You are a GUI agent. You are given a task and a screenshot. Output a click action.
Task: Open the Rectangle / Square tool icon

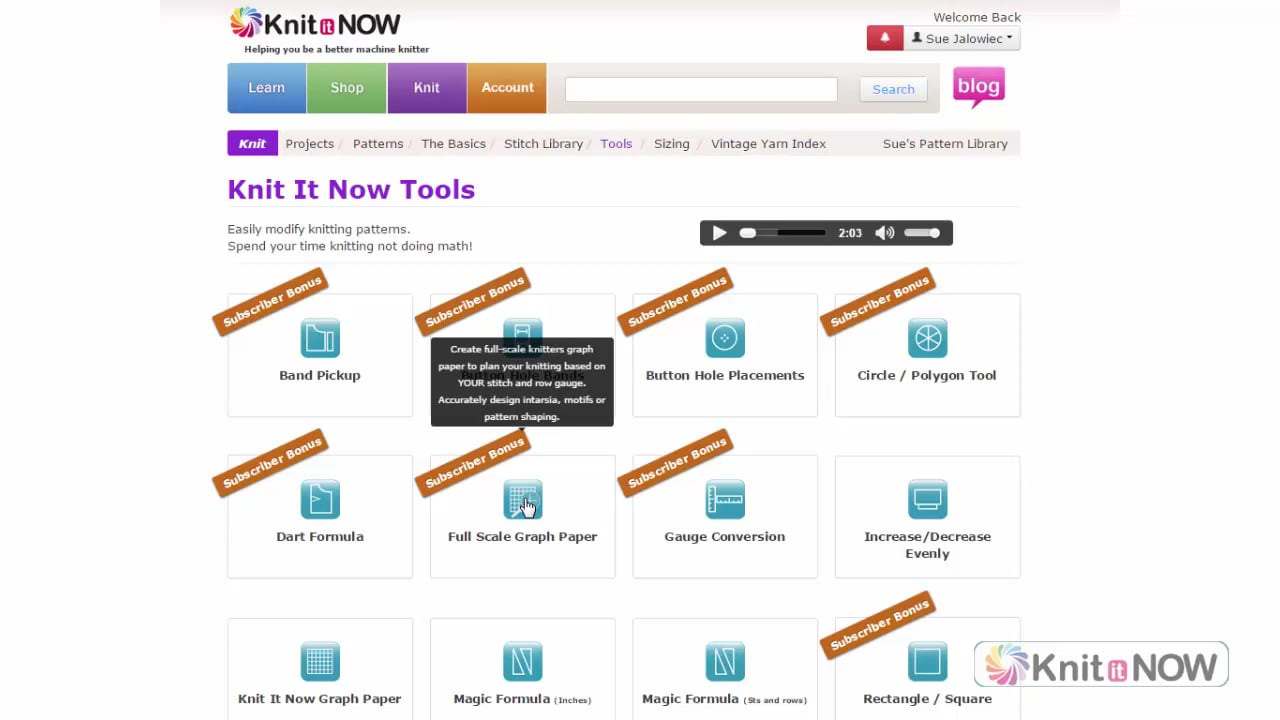927,661
